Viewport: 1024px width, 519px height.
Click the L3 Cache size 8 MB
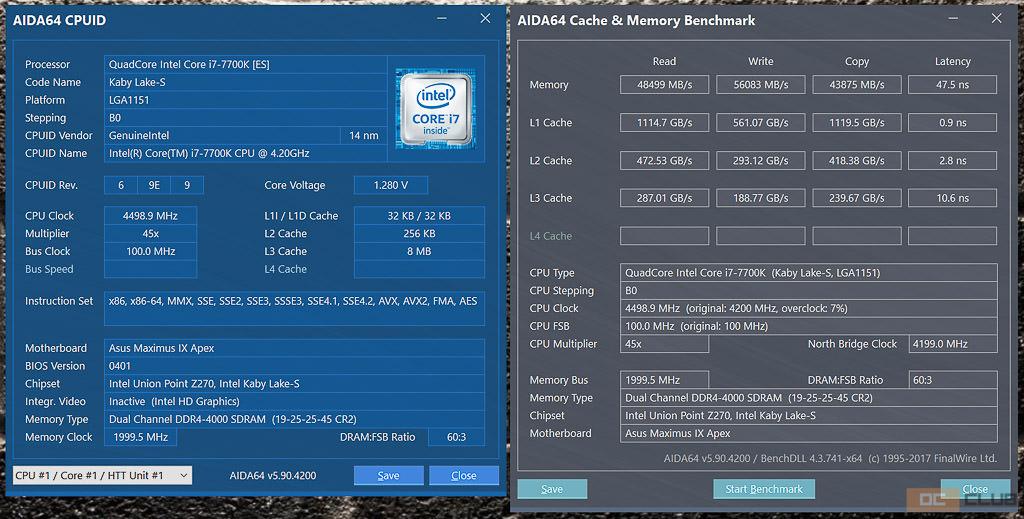click(x=419, y=251)
